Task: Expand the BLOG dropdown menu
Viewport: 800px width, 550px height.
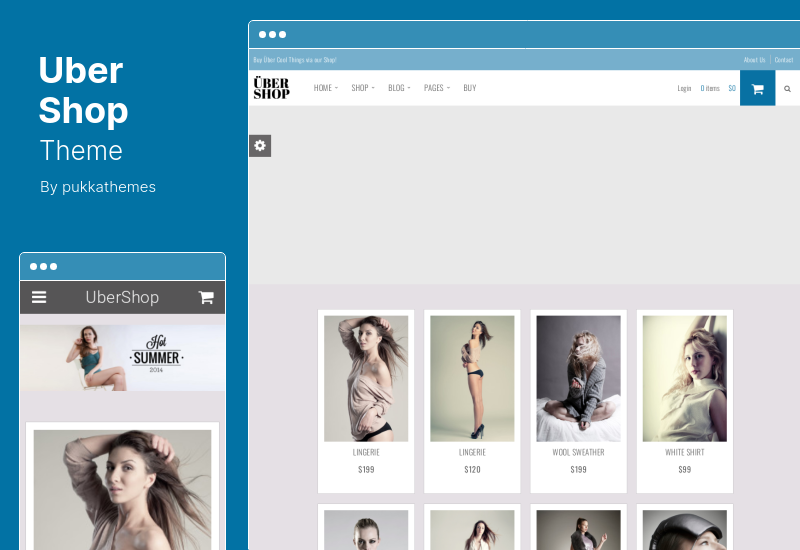Action: (399, 88)
